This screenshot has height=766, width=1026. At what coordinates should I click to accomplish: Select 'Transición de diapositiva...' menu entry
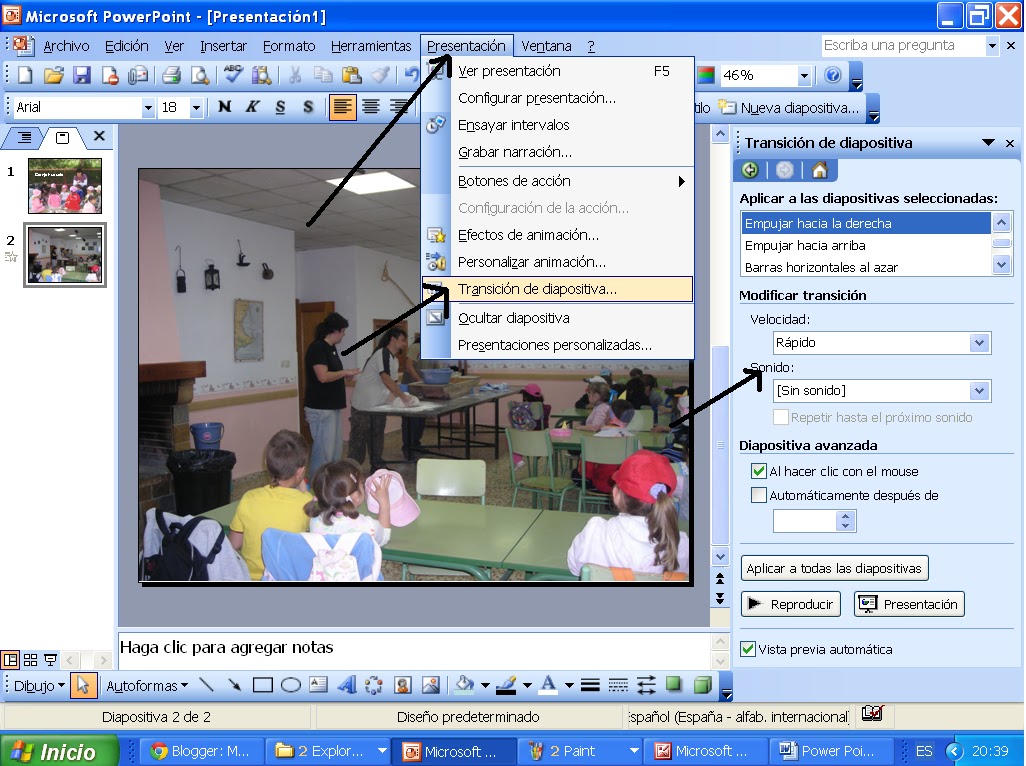(557, 289)
